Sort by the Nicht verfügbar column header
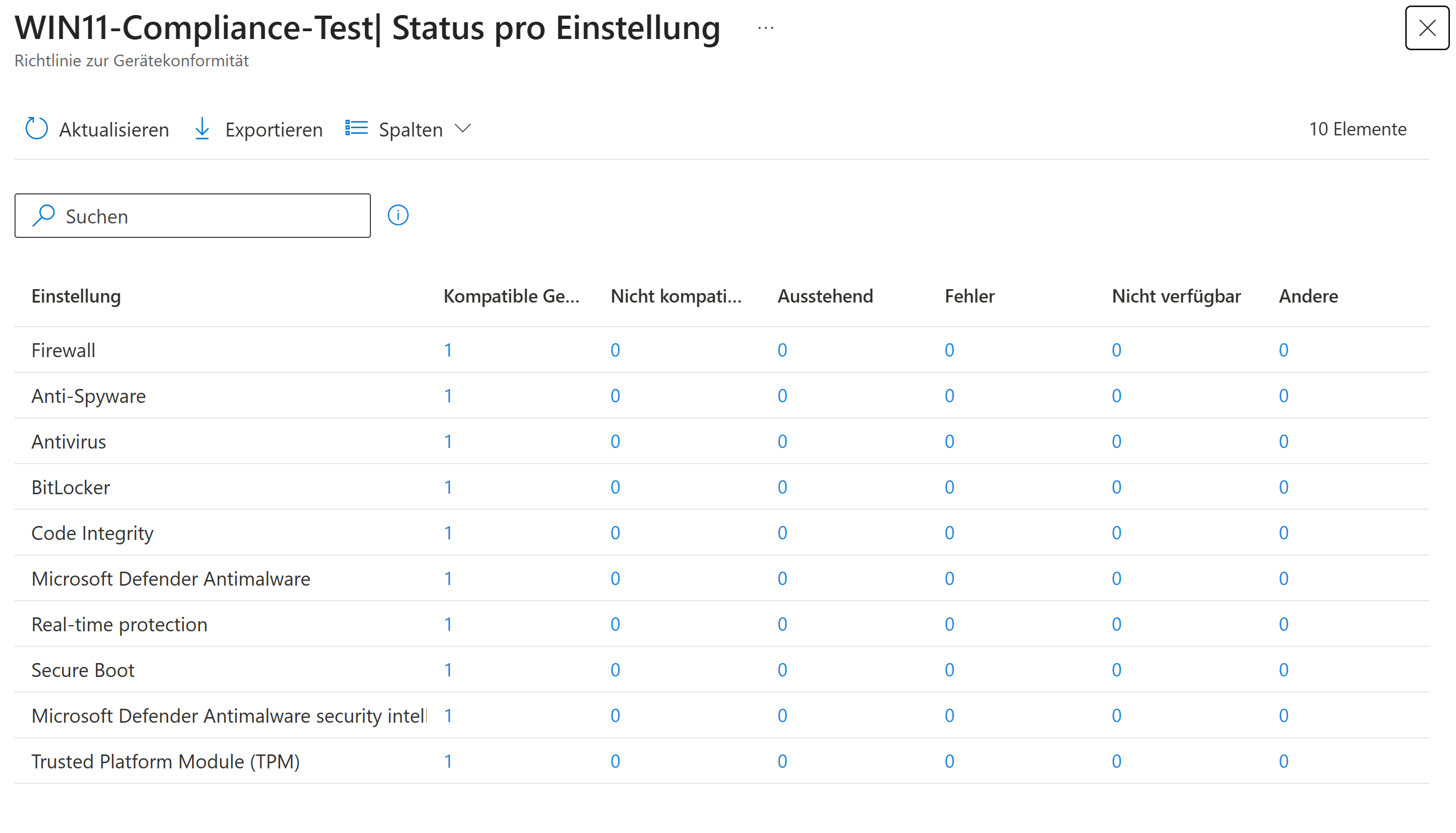The width and height of the screenshot is (1456, 833). pos(1176,296)
